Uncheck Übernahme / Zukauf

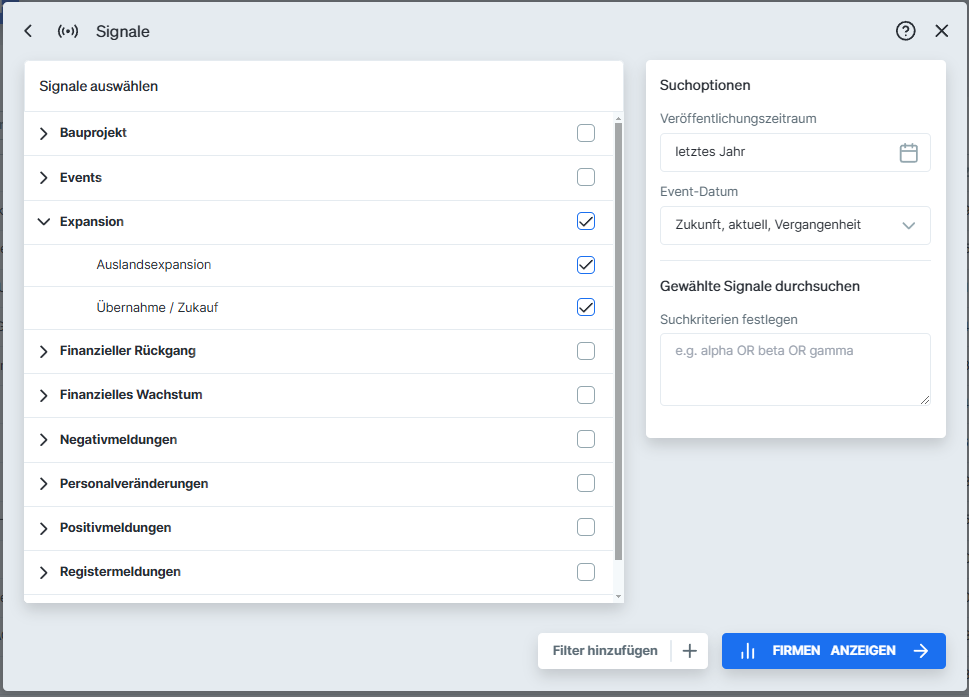click(586, 309)
